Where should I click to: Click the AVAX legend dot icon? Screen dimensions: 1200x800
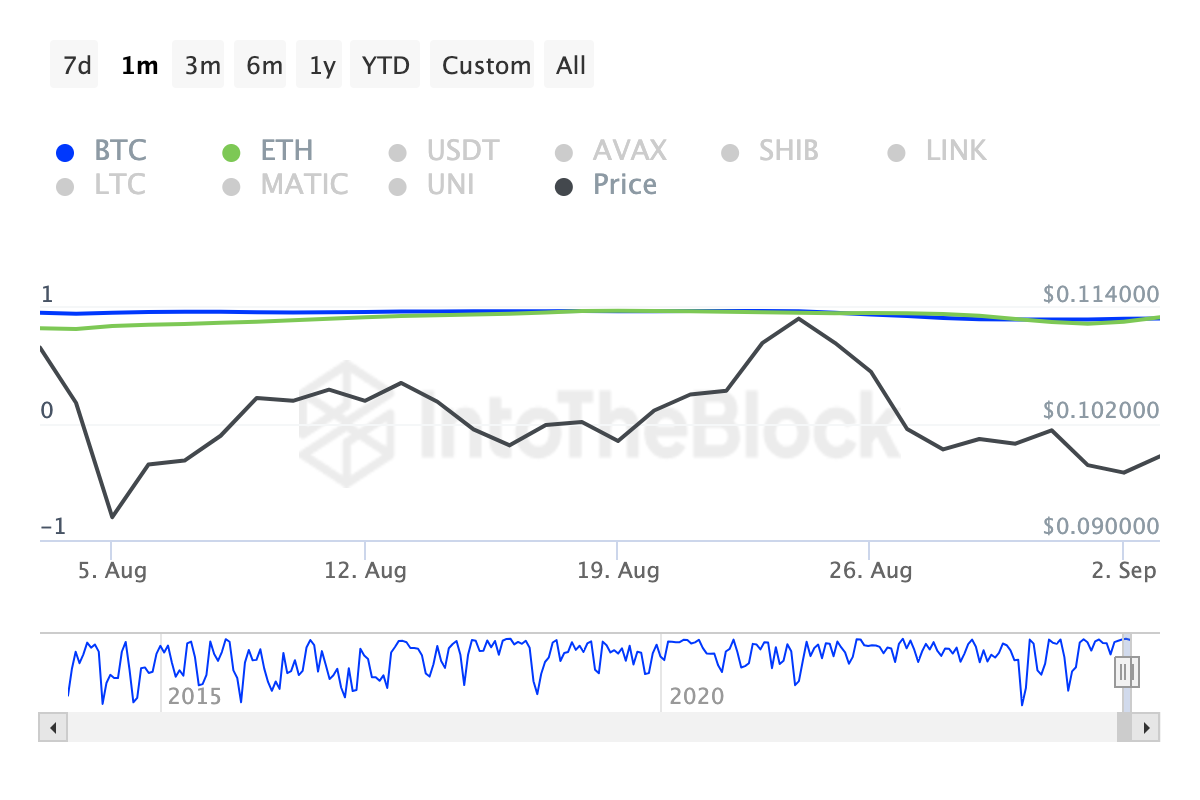click(564, 151)
